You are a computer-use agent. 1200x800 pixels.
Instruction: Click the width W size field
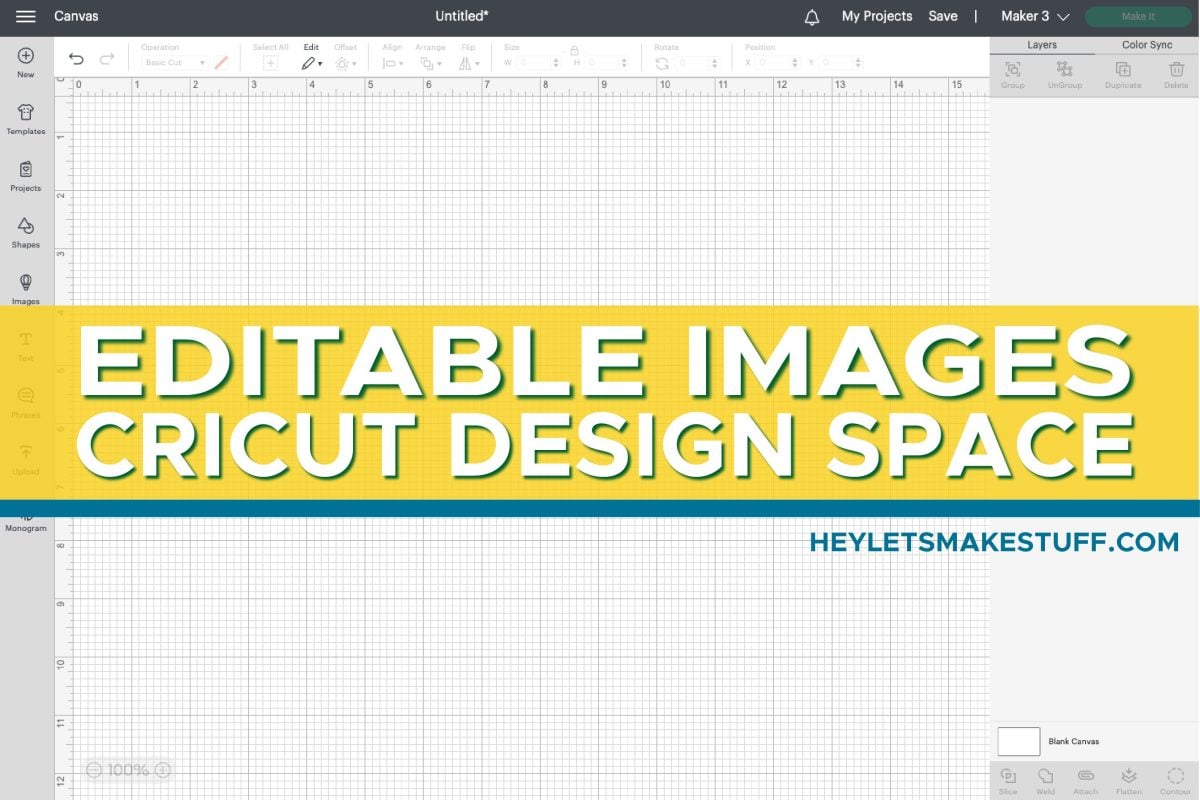[x=534, y=63]
